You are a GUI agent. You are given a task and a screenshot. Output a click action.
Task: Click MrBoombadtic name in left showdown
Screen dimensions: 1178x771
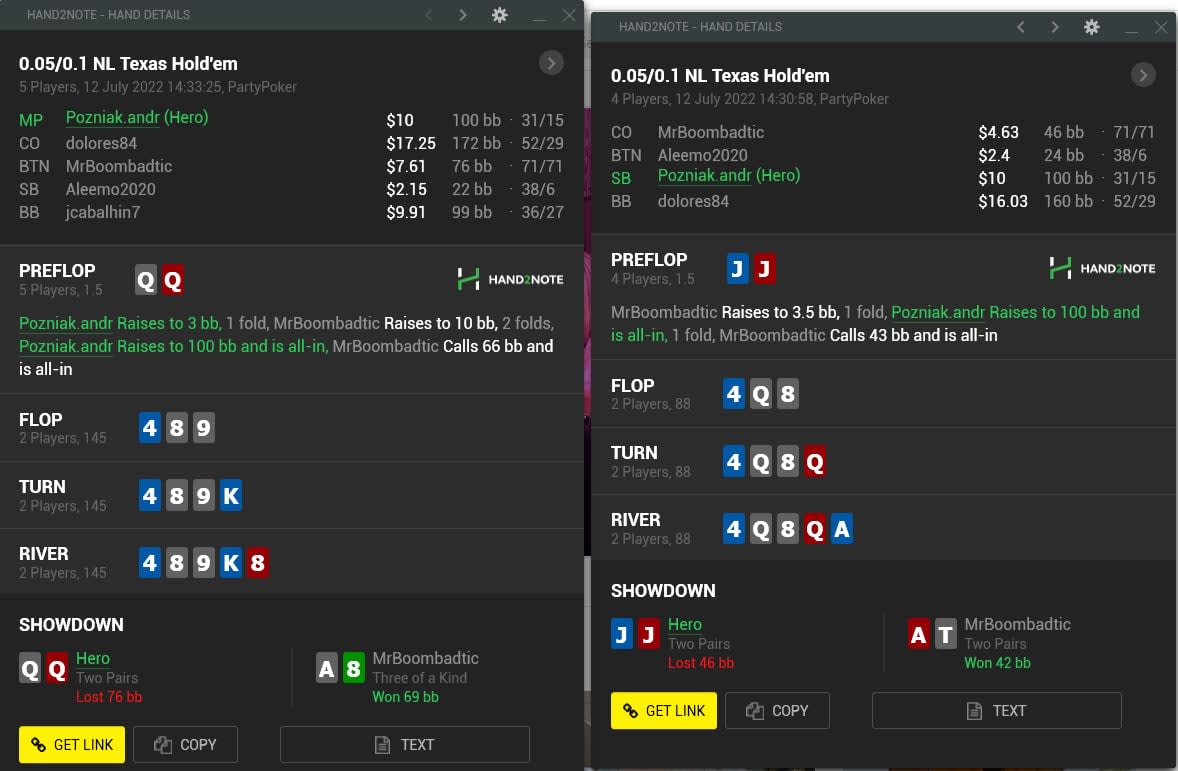(425, 658)
